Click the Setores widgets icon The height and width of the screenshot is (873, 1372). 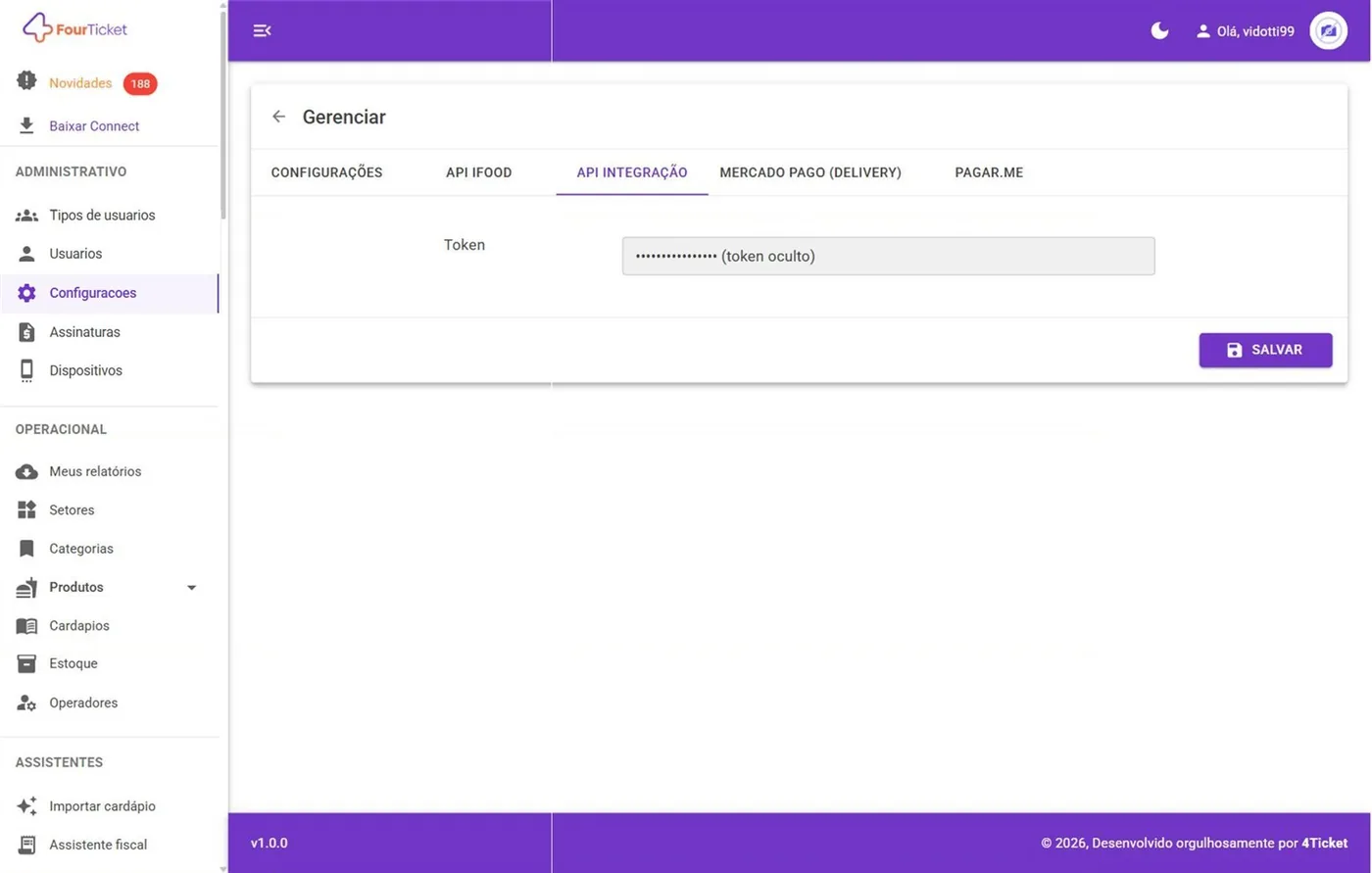point(26,509)
